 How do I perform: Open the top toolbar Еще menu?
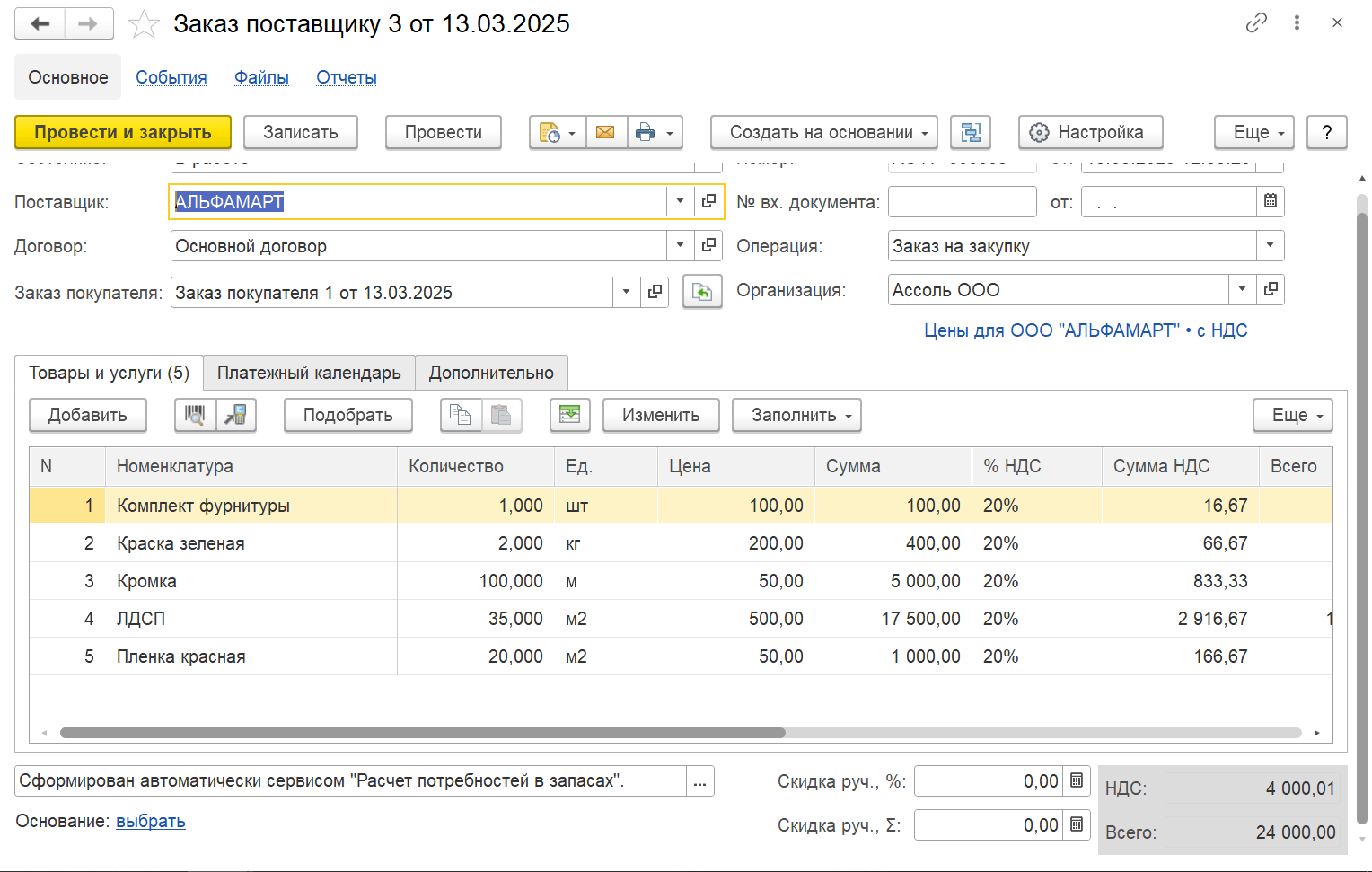pos(1254,132)
